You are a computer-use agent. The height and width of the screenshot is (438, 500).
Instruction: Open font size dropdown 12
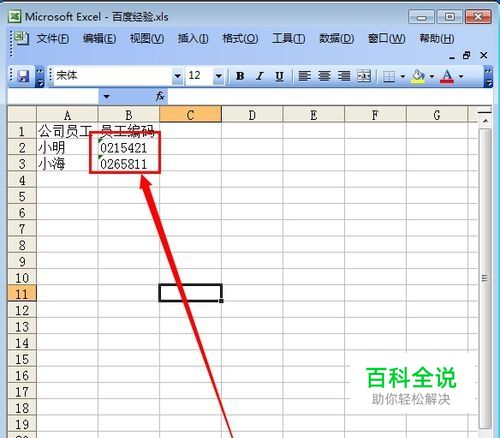219,76
